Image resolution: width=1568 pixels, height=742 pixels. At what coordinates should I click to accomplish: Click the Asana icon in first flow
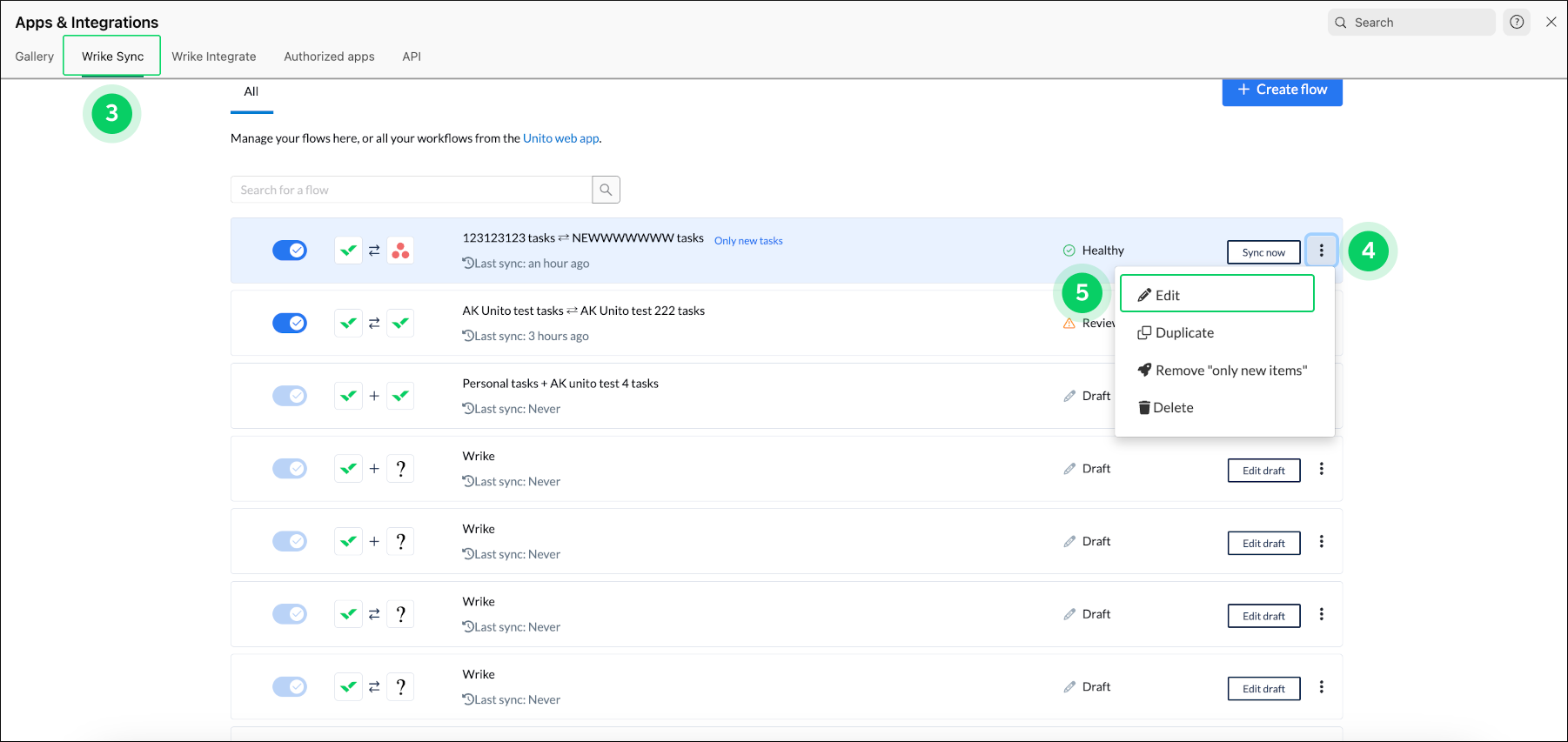coord(400,251)
